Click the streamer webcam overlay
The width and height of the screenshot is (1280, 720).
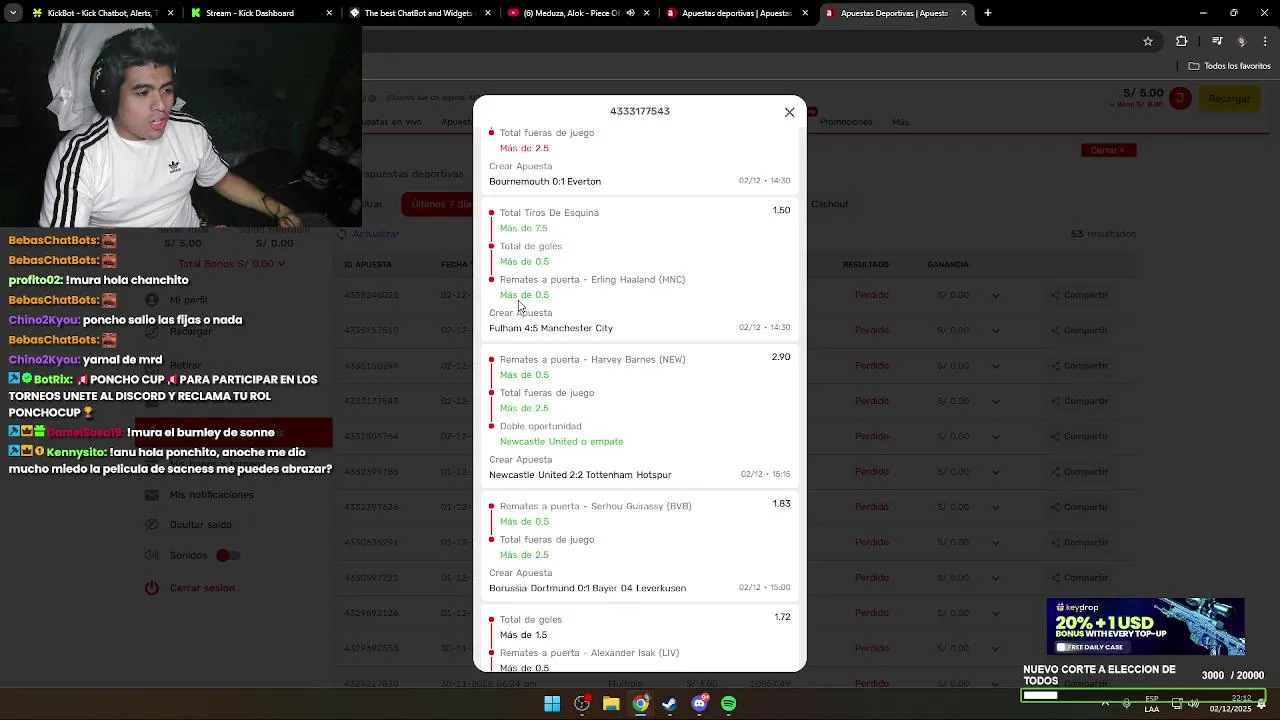[x=180, y=127]
